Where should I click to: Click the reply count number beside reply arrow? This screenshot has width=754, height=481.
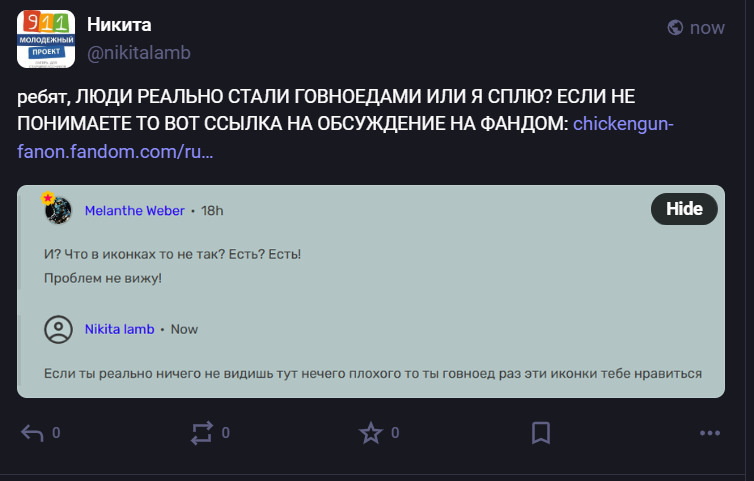(x=56, y=433)
